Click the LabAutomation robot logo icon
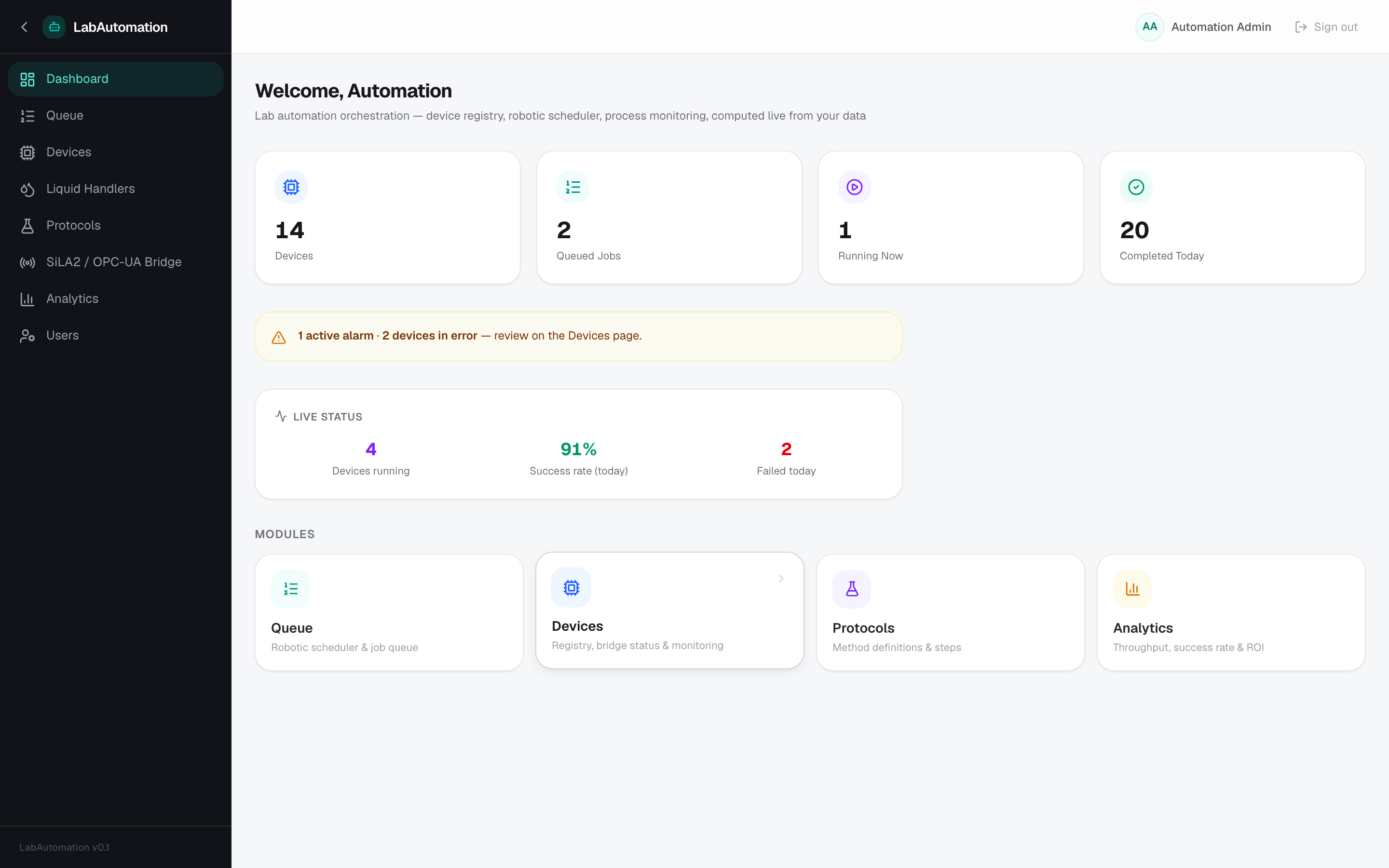The width and height of the screenshot is (1389, 868). click(54, 27)
